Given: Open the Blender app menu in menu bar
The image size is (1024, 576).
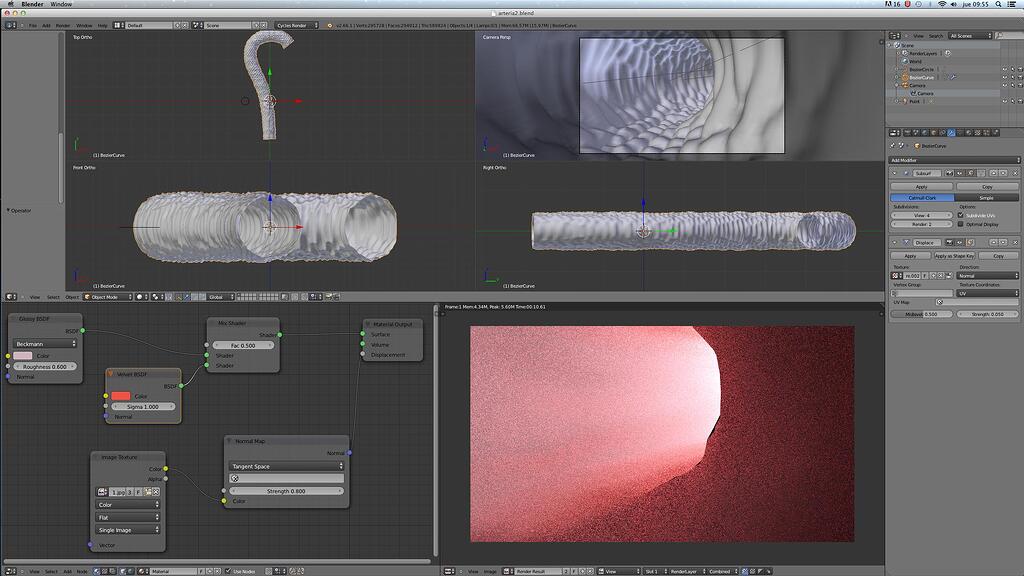Looking at the screenshot, I should [32, 4].
